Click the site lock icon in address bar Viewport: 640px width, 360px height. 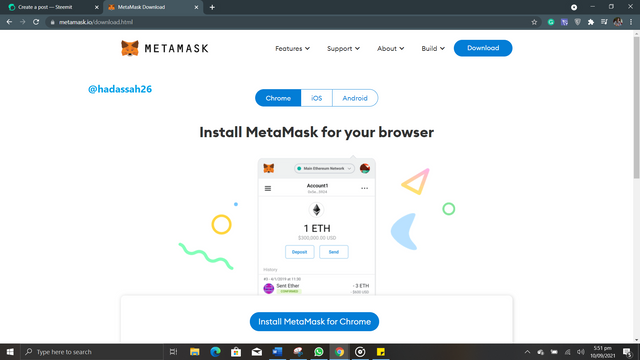pyautogui.click(x=52, y=22)
